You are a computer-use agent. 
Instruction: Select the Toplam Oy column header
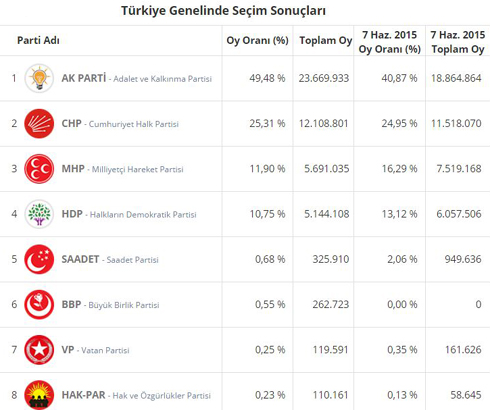326,40
